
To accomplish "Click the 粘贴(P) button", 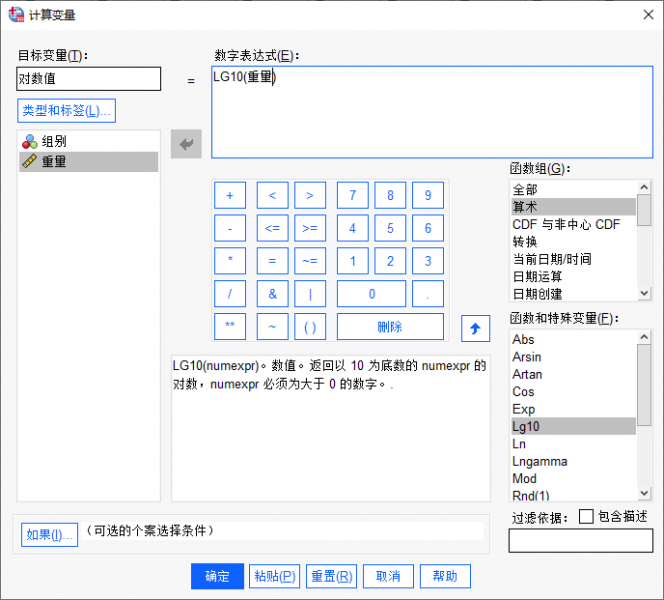I will (274, 576).
